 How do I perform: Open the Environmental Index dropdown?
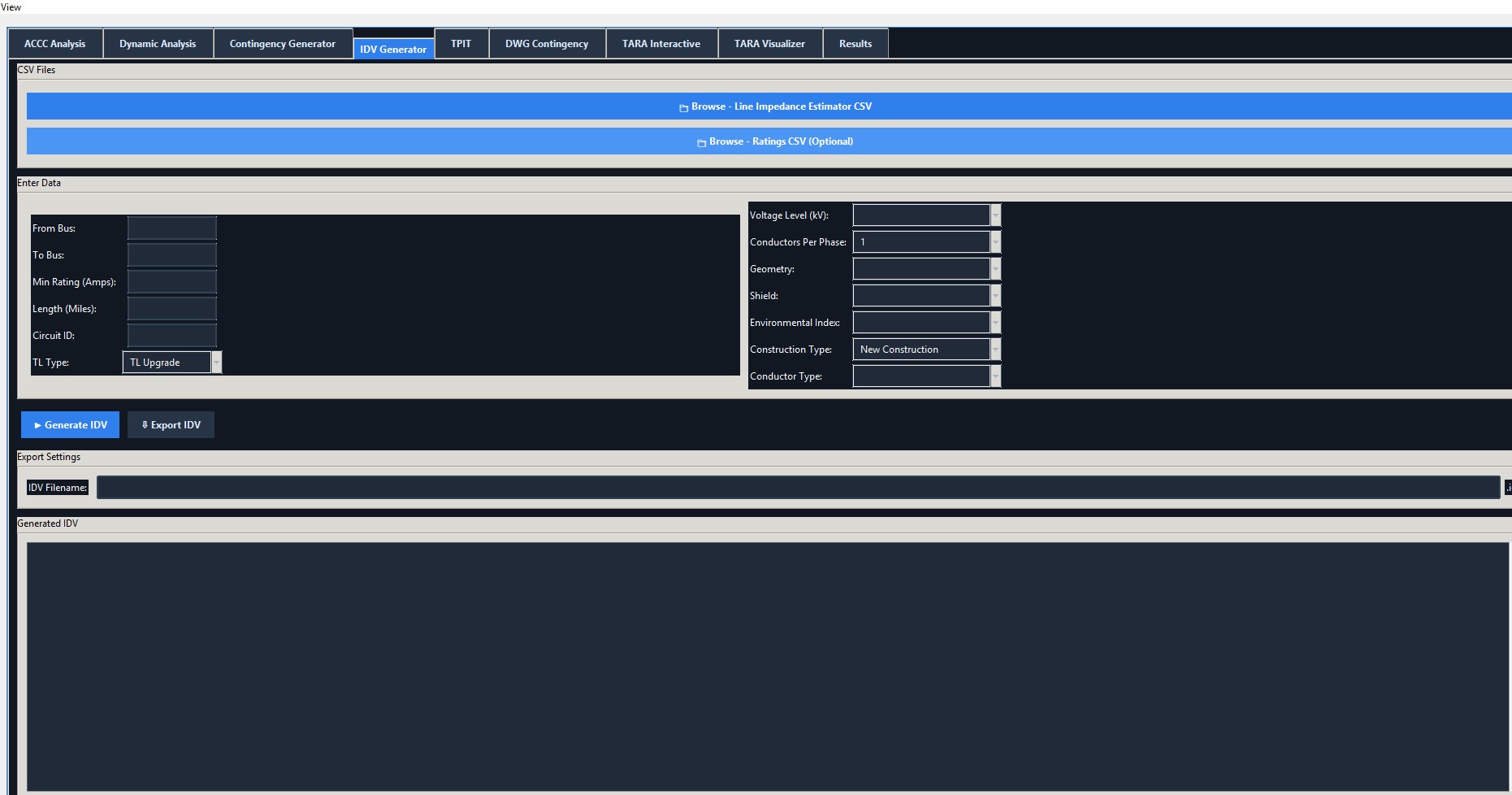click(927, 323)
